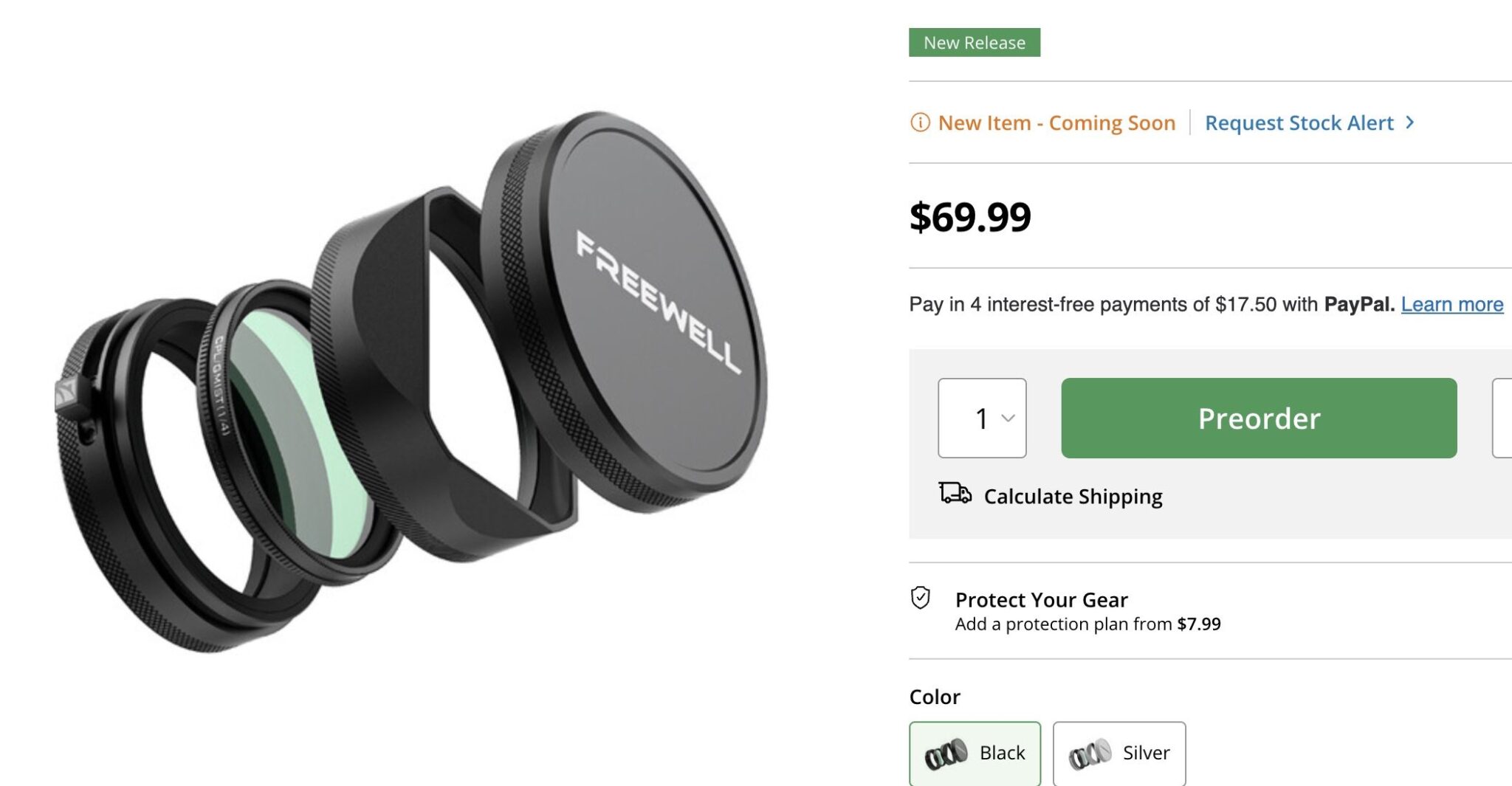1512x786 pixels.
Task: Click the chevron arrow after Request Stock Alert
Action: [x=1411, y=123]
